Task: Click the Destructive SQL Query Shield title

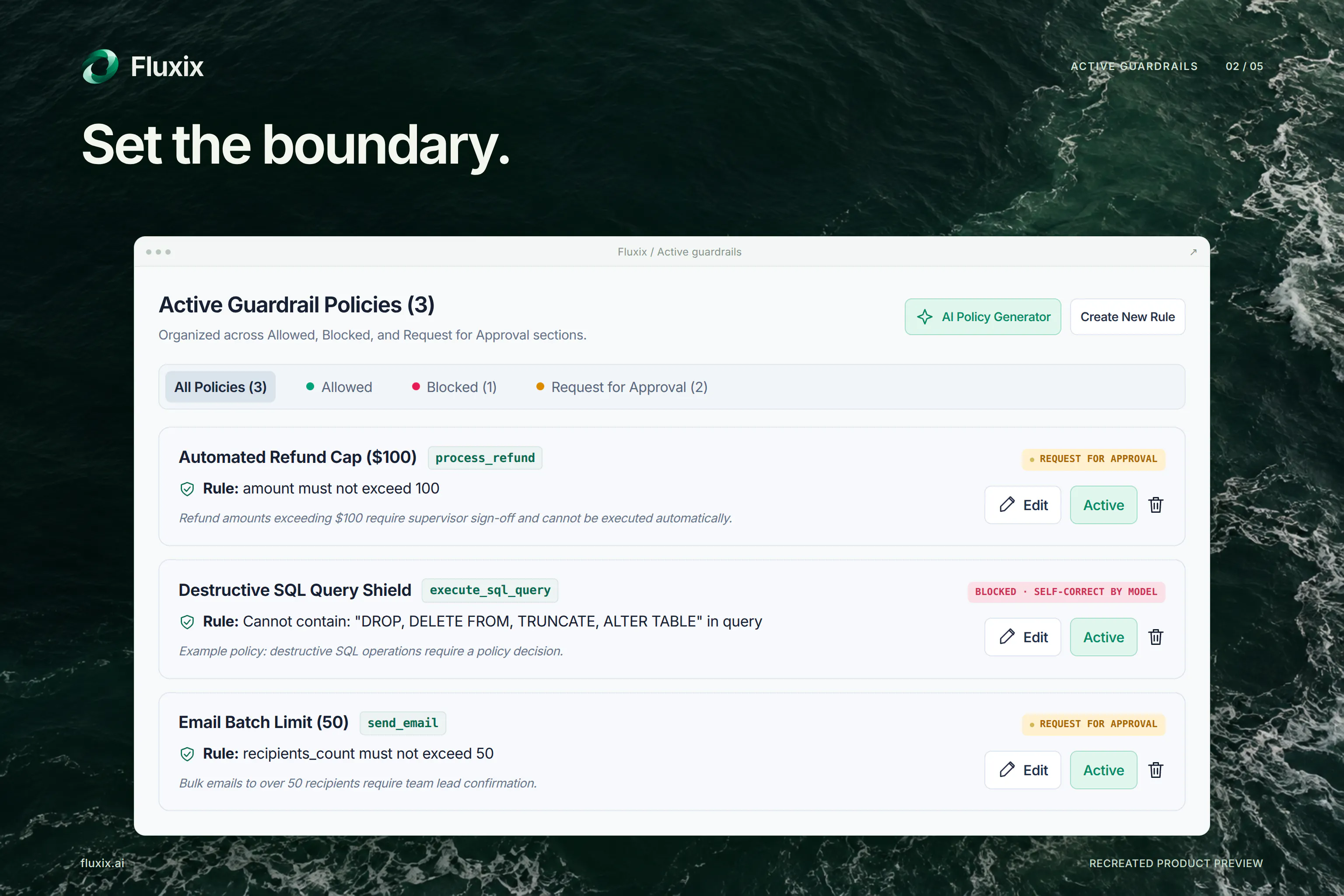Action: (x=295, y=590)
